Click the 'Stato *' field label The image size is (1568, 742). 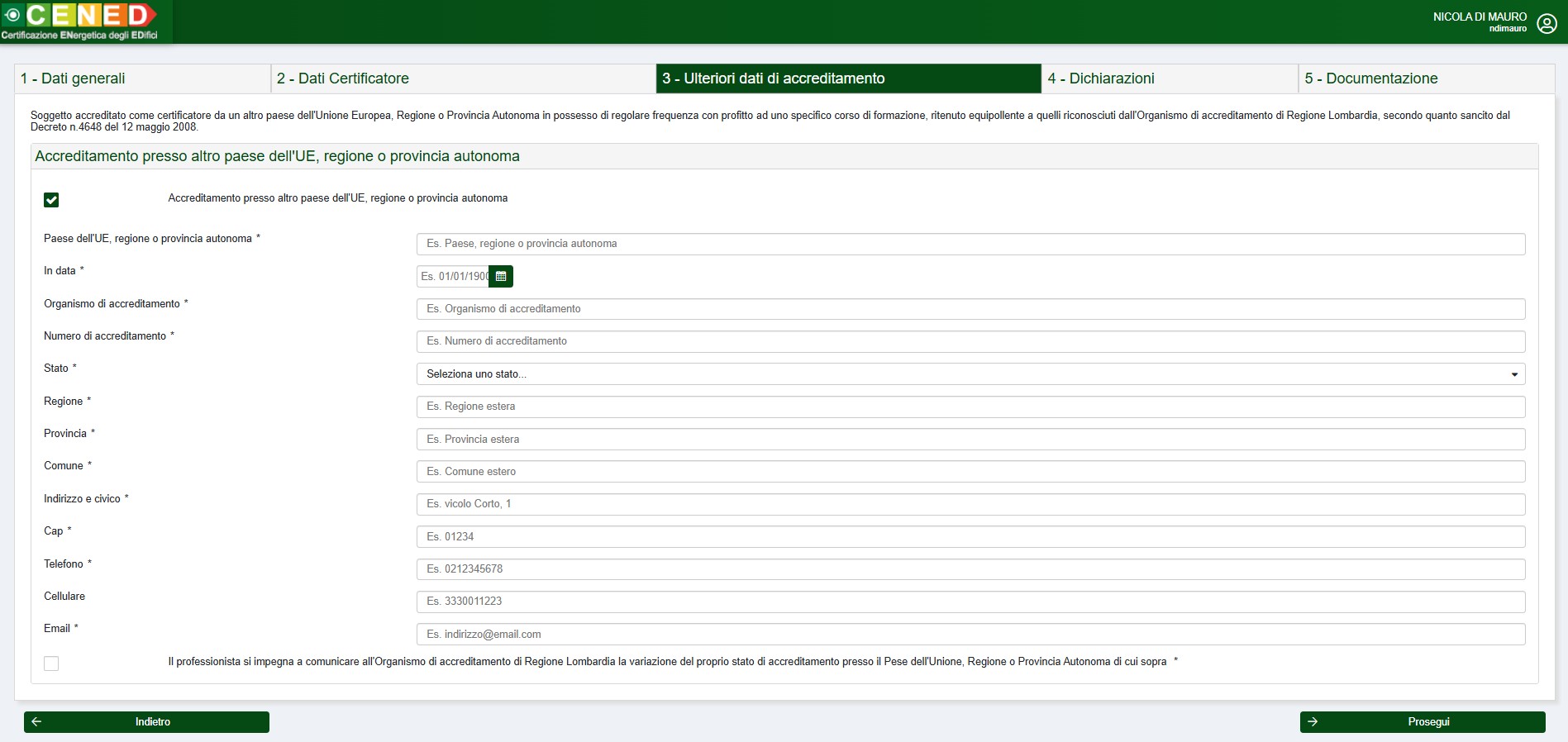(60, 369)
